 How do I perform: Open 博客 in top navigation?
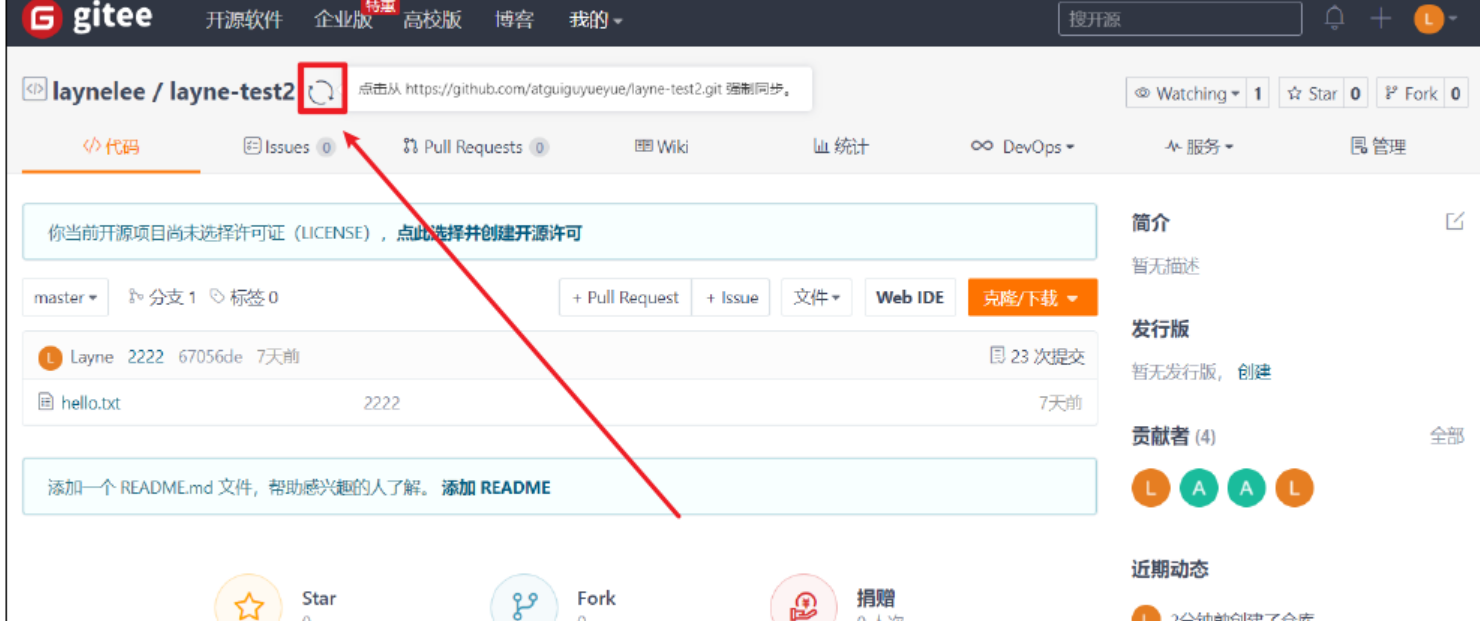pos(514,20)
